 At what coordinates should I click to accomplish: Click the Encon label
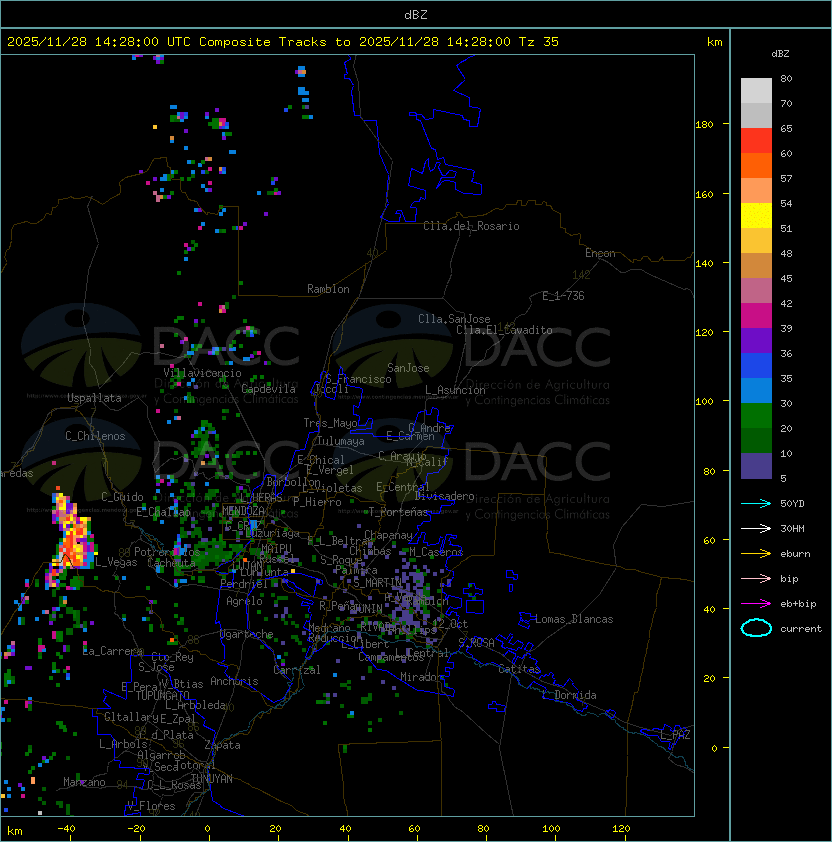click(600, 253)
